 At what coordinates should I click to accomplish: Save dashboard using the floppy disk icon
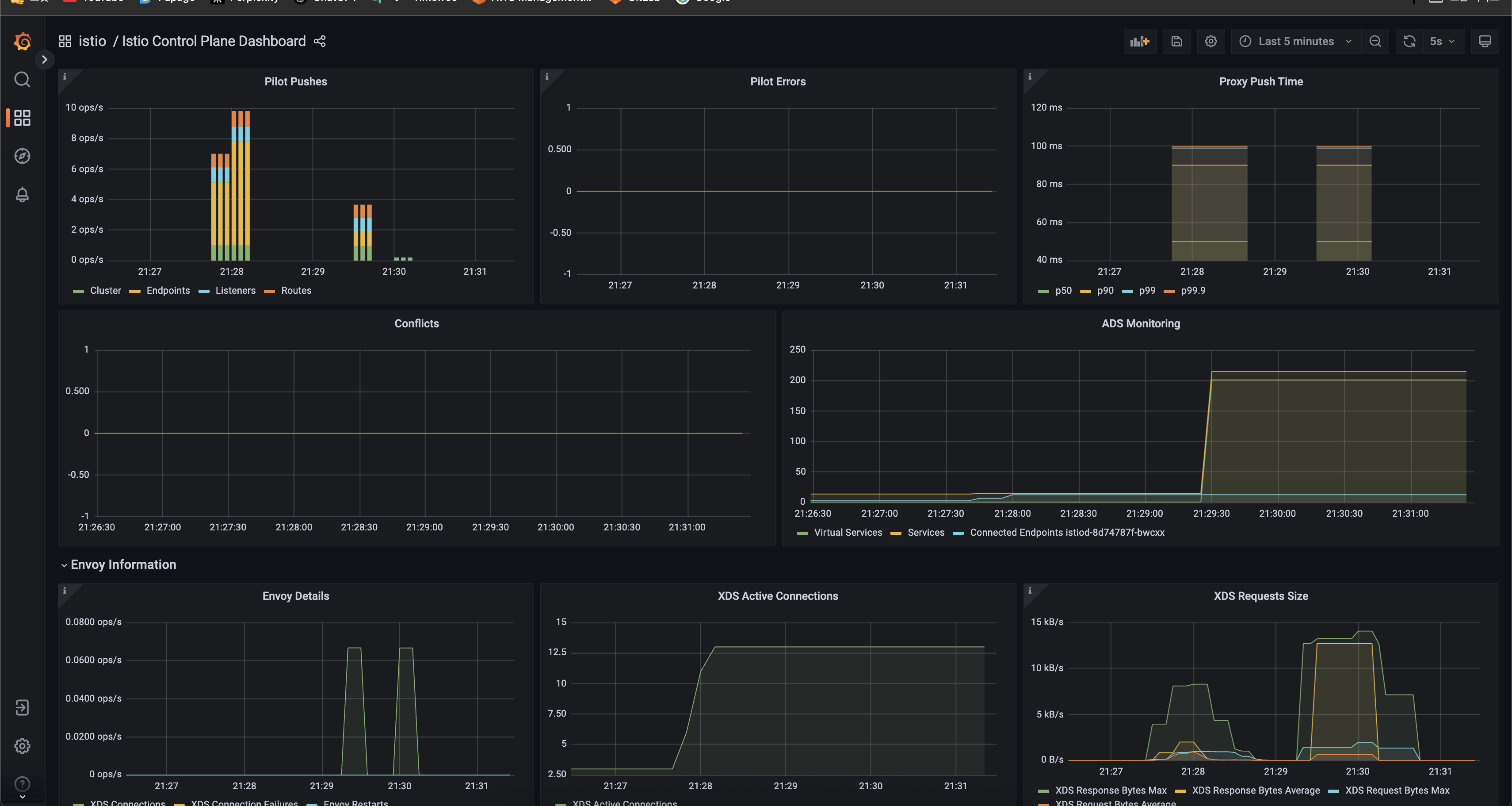[1176, 41]
